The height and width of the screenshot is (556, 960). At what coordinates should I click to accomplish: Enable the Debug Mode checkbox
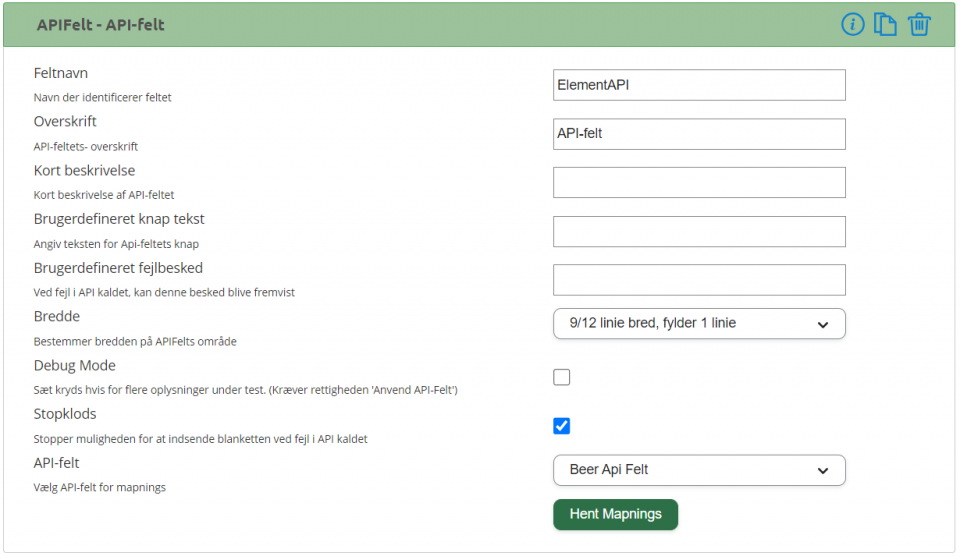561,377
